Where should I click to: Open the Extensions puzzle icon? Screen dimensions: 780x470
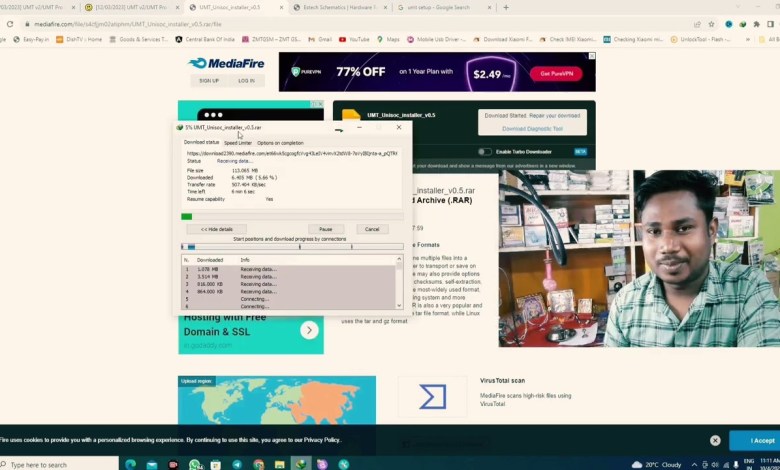click(757, 24)
